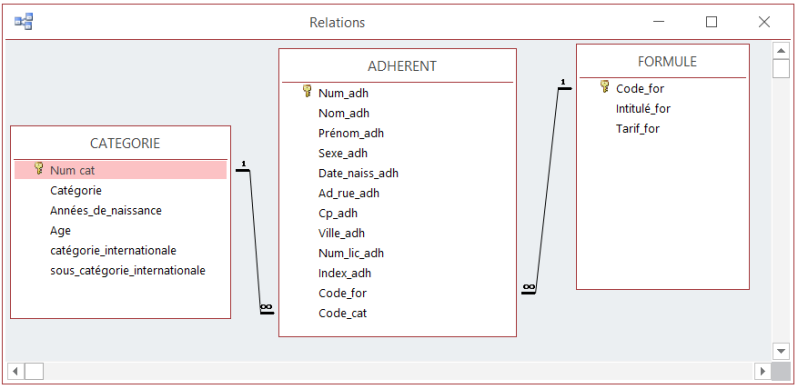Select the Intitulé_for field in FORMULE
The height and width of the screenshot is (389, 798).
[663, 108]
